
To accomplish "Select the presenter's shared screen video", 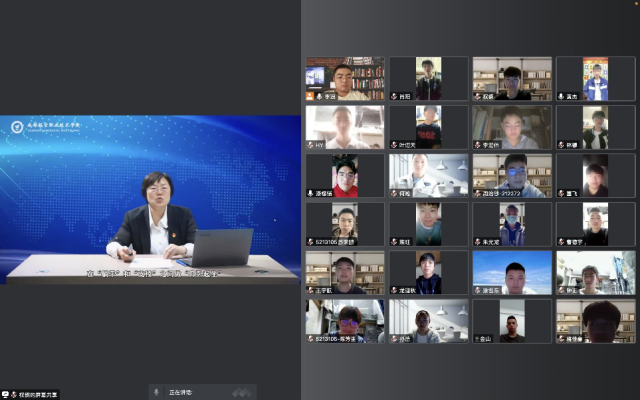I will pos(150,200).
